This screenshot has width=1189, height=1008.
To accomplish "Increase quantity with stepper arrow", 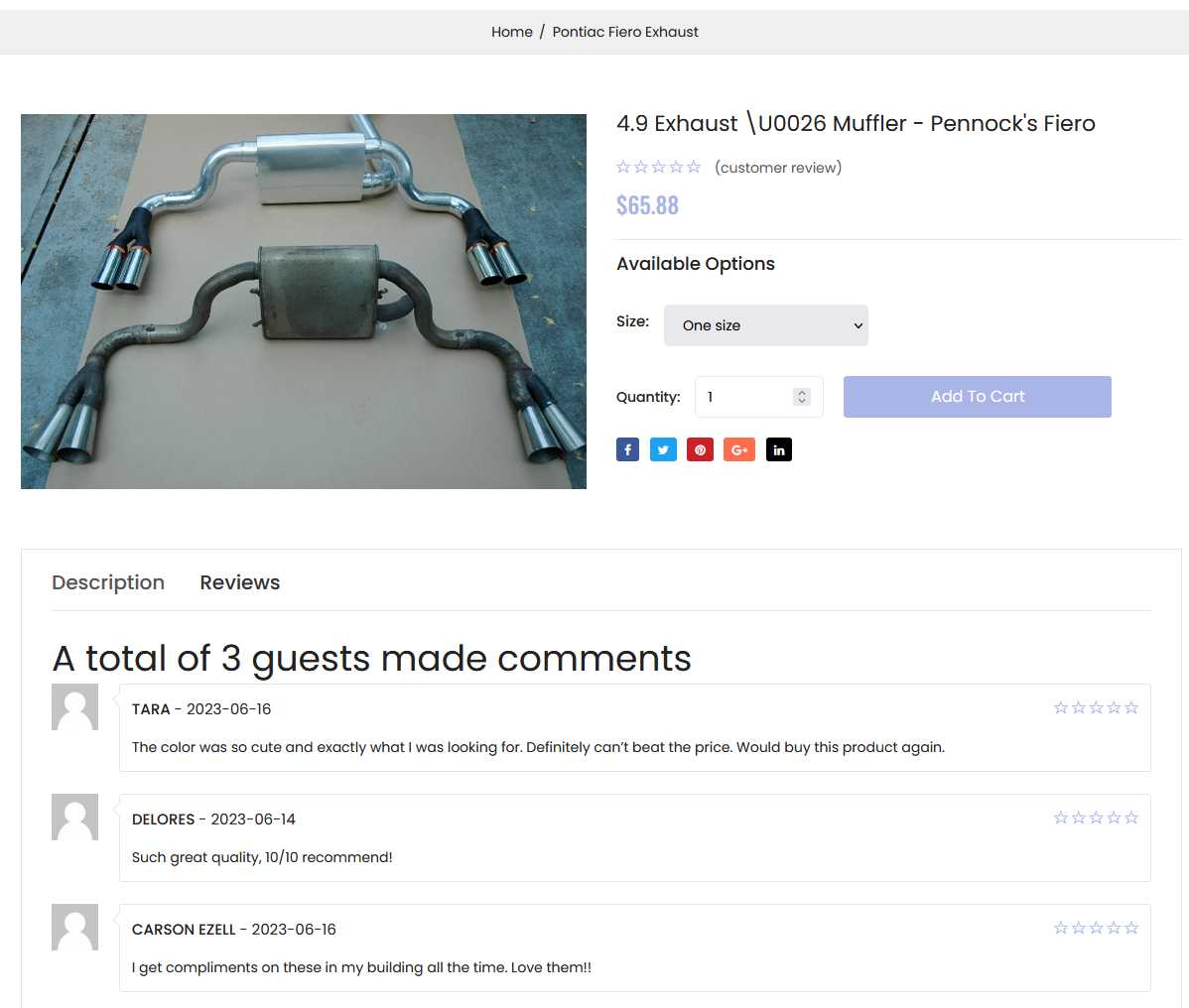I will [802, 392].
